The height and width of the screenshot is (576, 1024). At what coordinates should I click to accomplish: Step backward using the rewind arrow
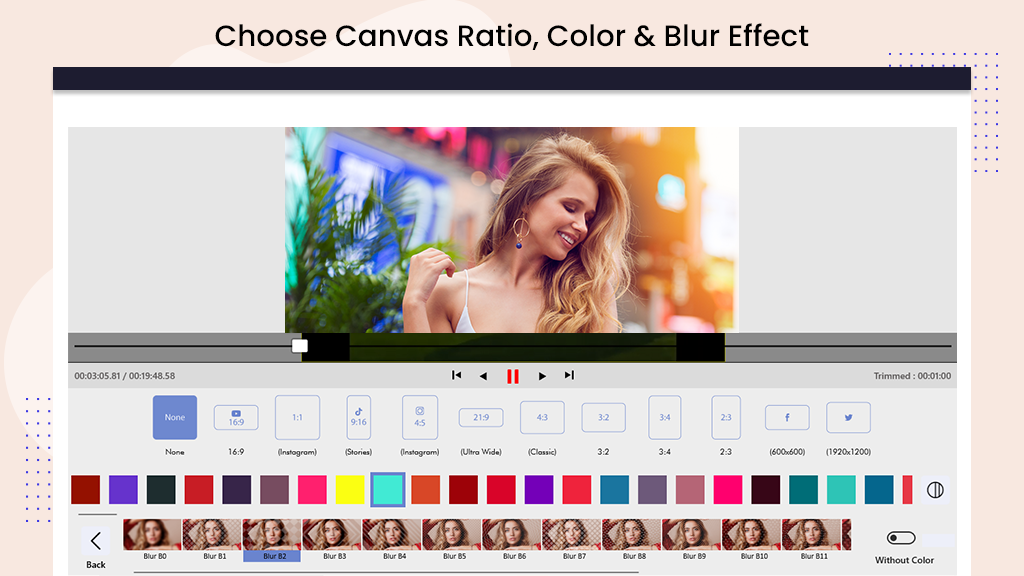coord(483,376)
